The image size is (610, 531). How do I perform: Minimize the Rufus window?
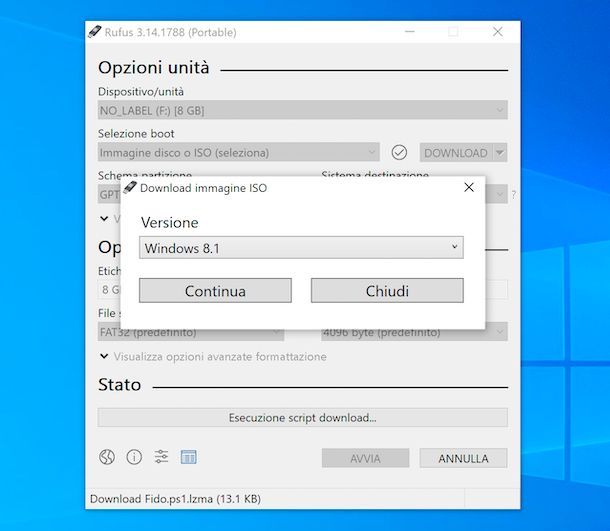coord(410,32)
